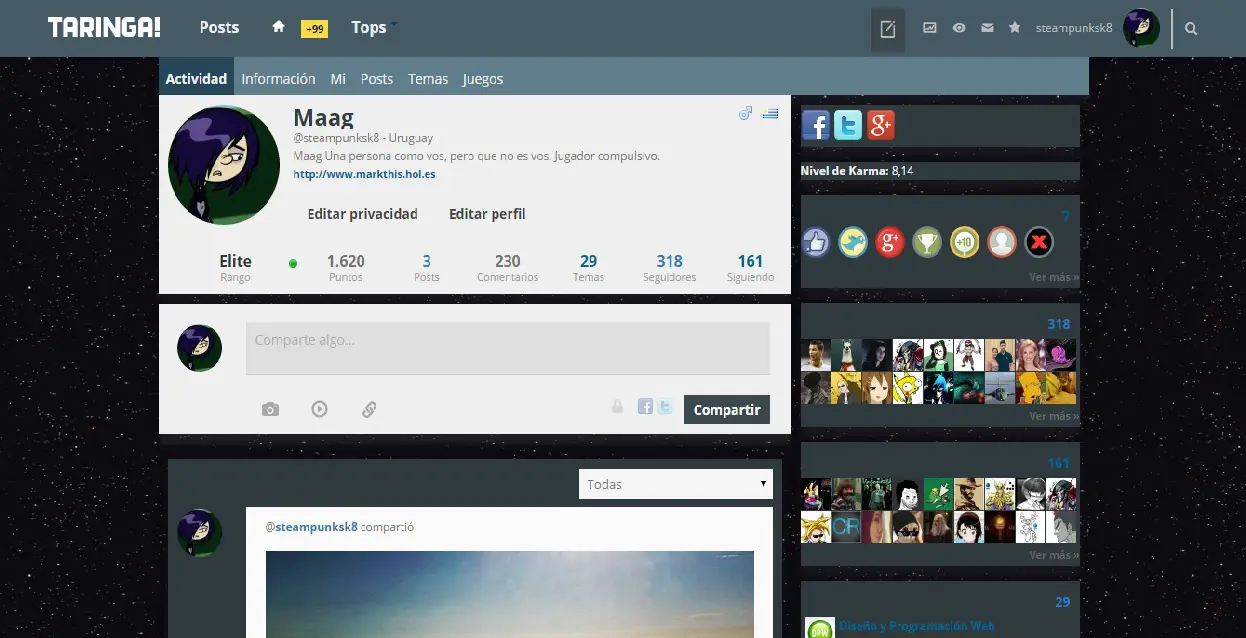Open the blue bird medal badge
The width and height of the screenshot is (1246, 638).
(853, 242)
